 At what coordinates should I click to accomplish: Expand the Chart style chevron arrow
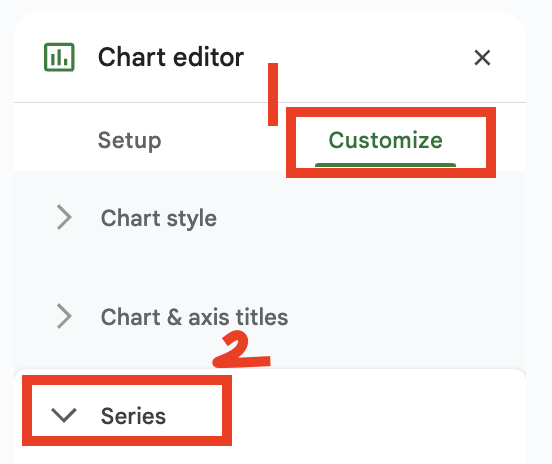coord(64,217)
